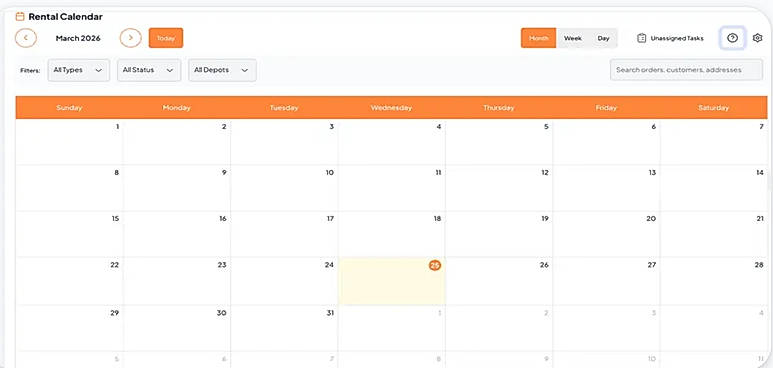This screenshot has width=773, height=368.
Task: Go to the previous month arrow
Action: 26,38
